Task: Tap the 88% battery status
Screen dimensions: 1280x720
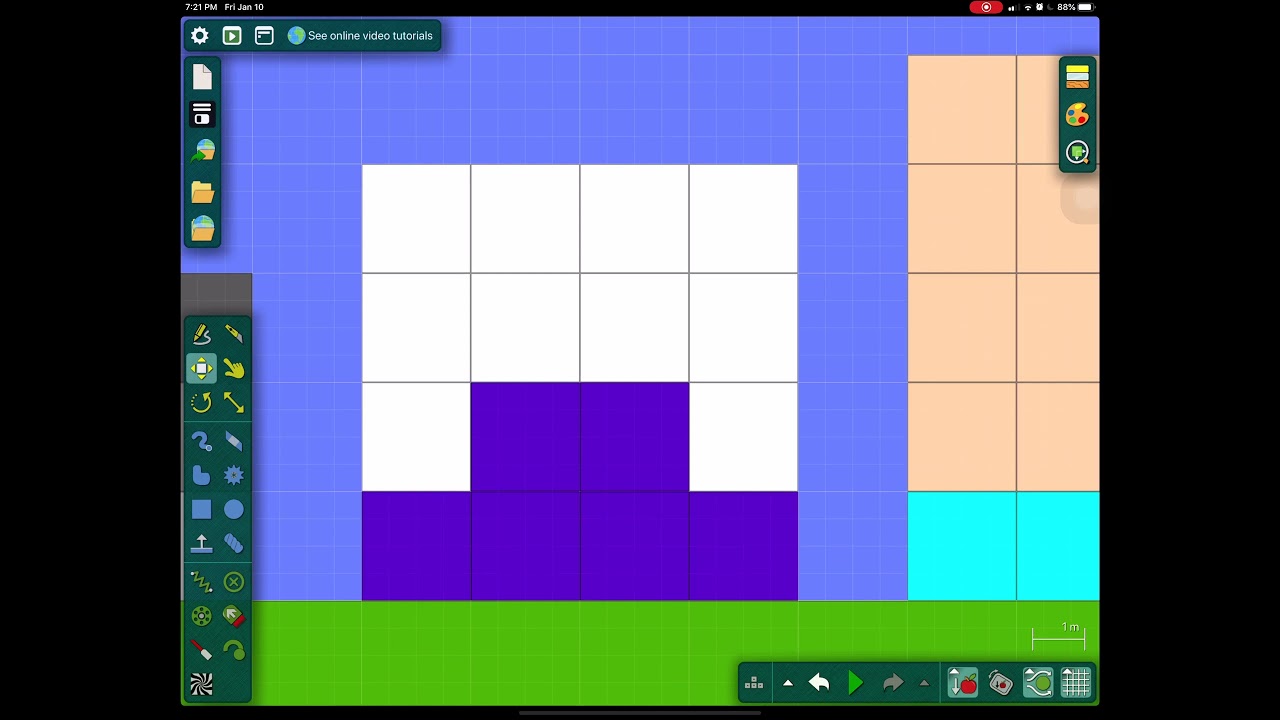Action: [1075, 7]
